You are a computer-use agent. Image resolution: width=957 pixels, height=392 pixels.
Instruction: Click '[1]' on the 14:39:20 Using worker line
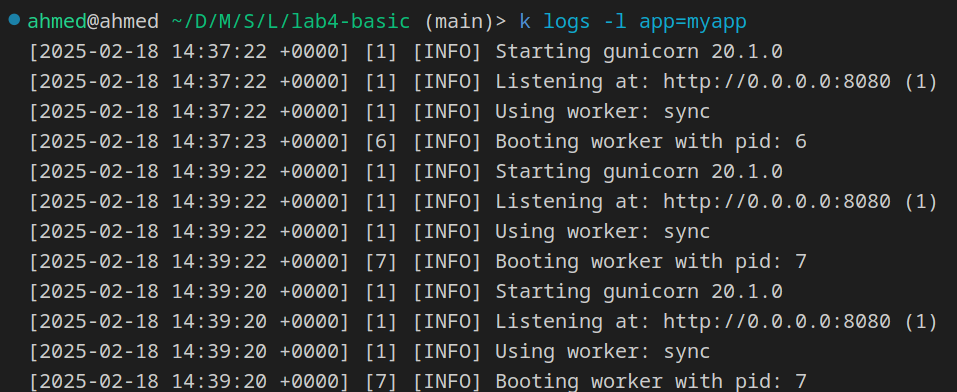pos(381,351)
